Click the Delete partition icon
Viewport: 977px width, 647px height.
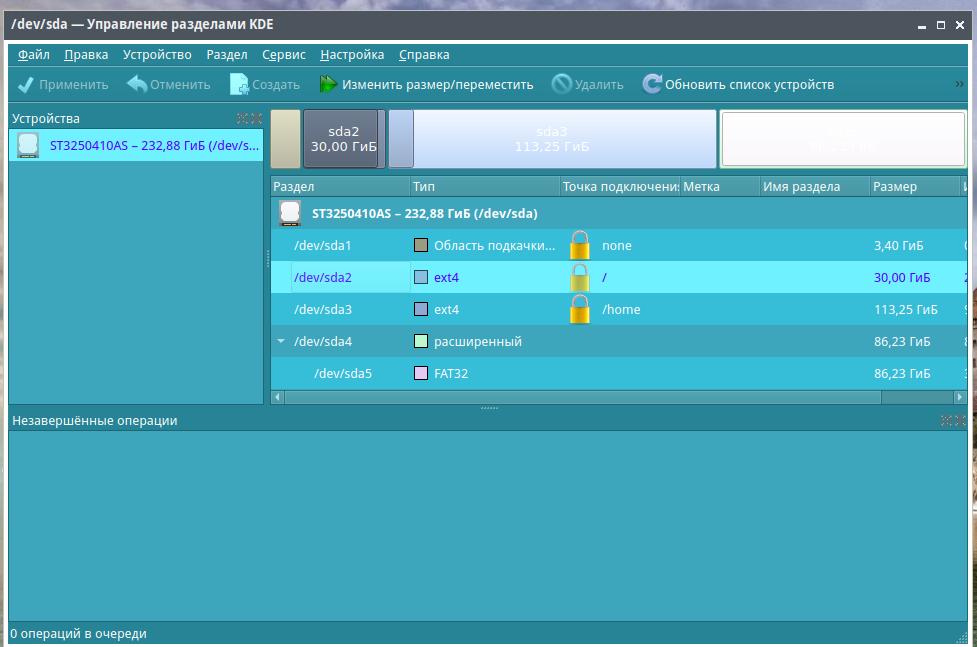tap(561, 84)
